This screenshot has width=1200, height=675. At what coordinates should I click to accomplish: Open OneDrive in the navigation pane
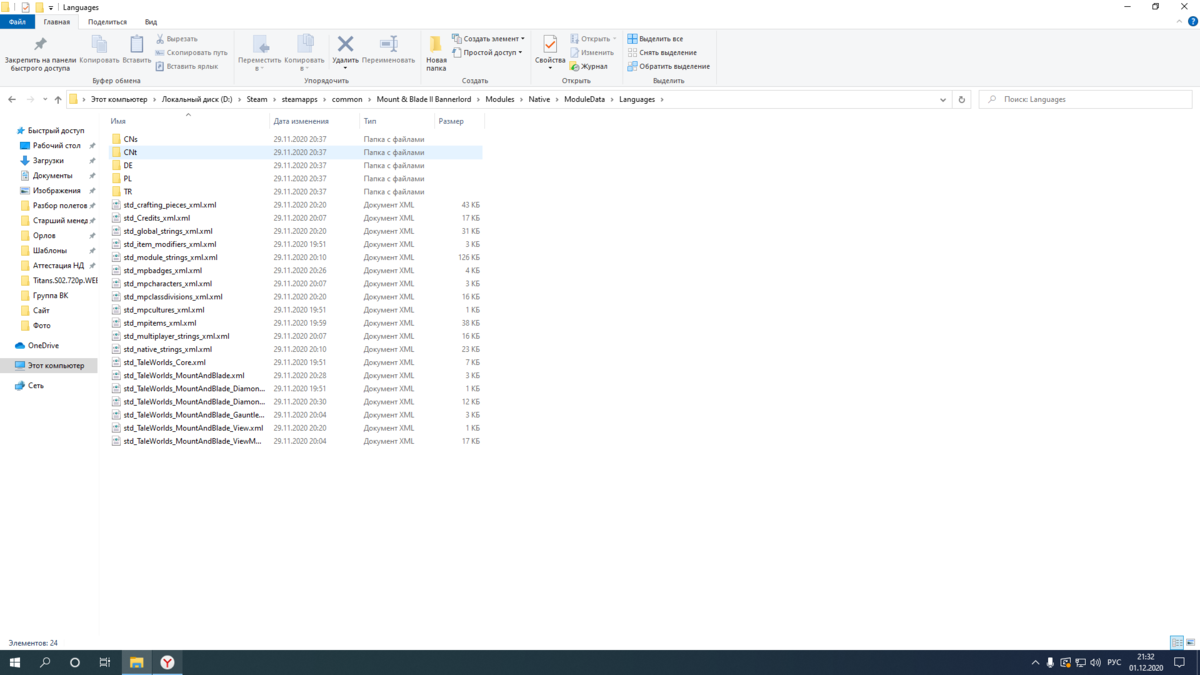43,345
